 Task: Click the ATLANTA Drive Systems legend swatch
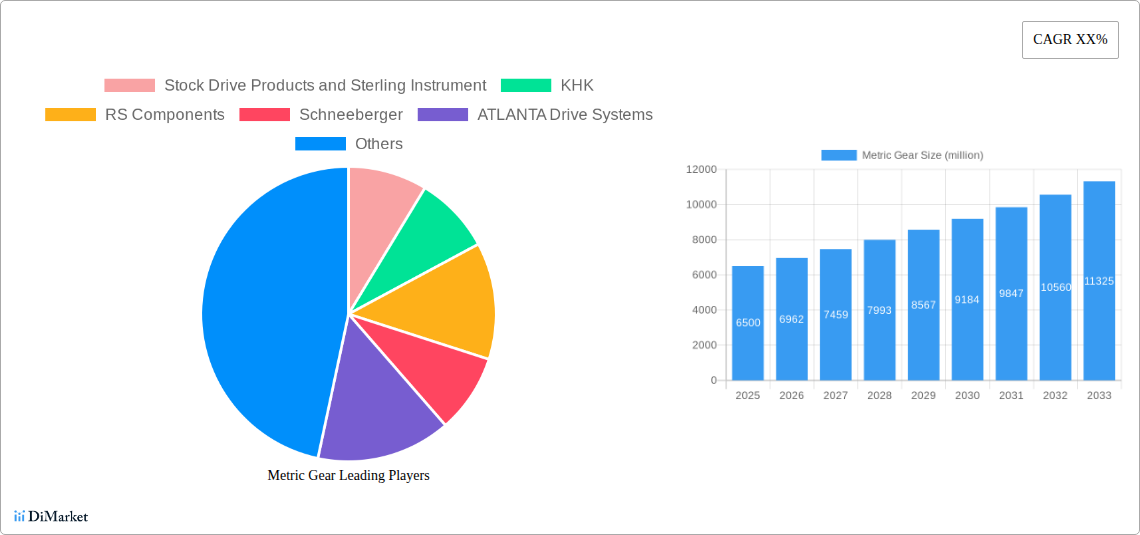(x=443, y=115)
